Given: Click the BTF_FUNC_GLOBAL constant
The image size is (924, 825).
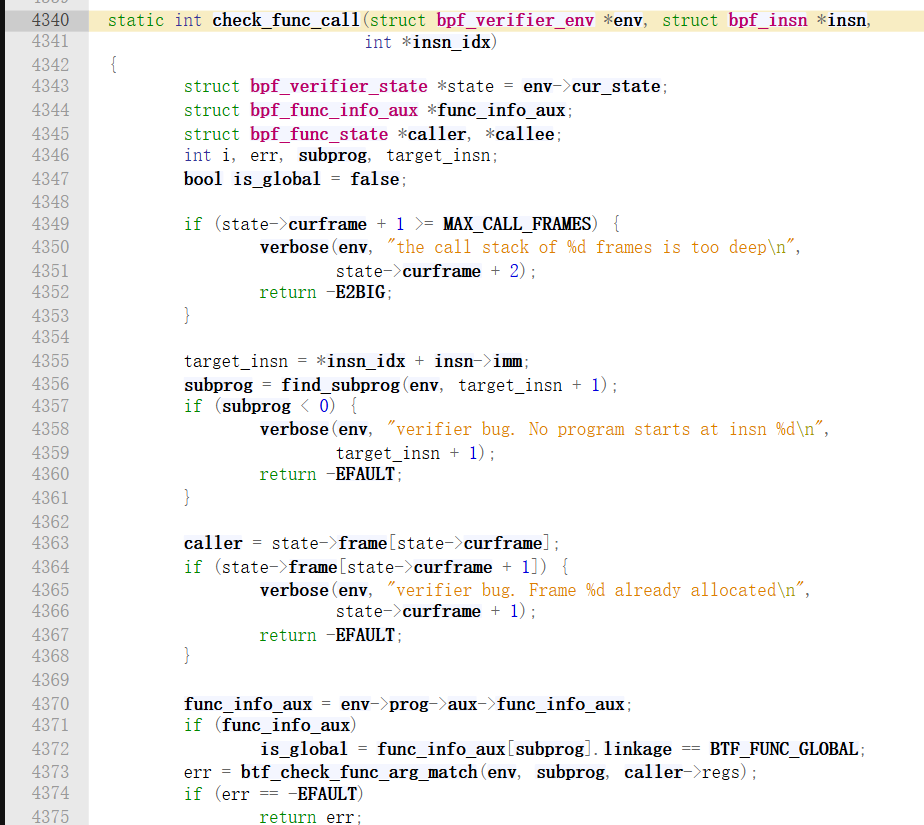Looking at the screenshot, I should pyautogui.click(x=784, y=749).
